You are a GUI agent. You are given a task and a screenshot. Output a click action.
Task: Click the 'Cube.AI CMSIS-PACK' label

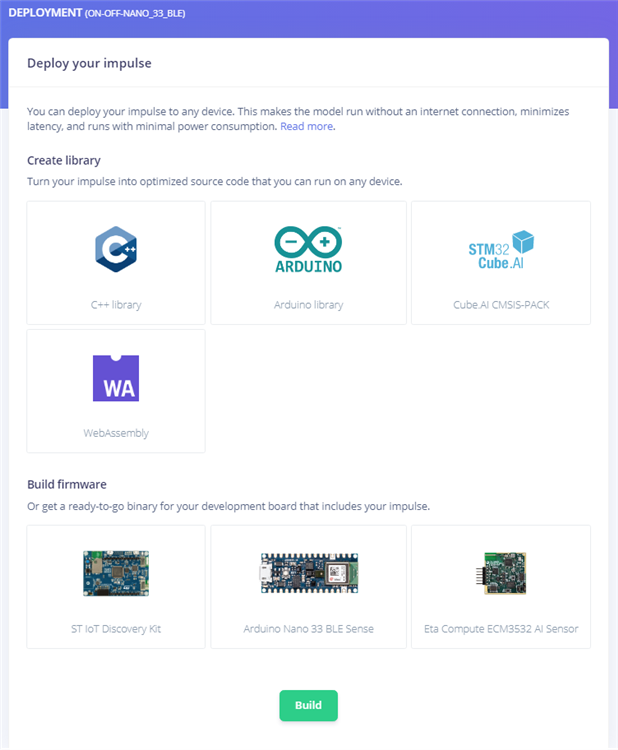[x=501, y=305]
